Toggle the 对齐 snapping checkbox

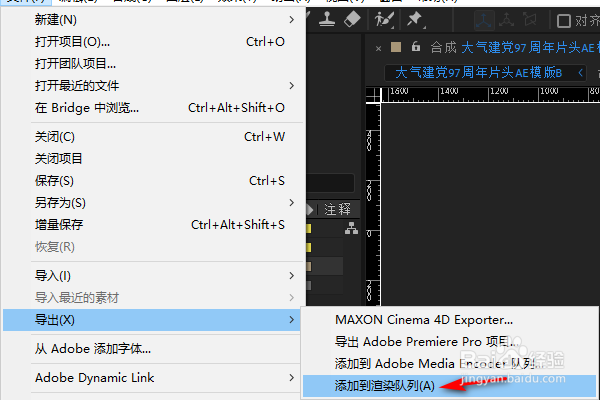pyautogui.click(x=564, y=21)
